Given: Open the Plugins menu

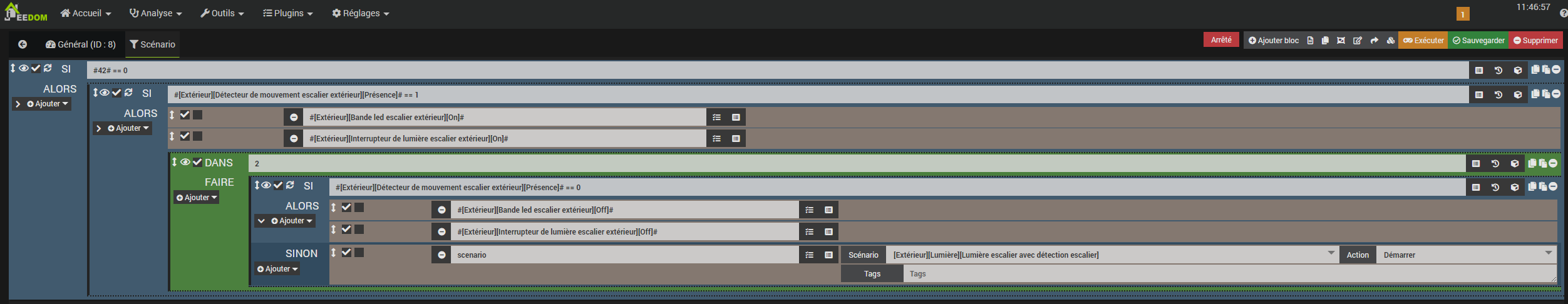Looking at the screenshot, I should click(x=287, y=13).
